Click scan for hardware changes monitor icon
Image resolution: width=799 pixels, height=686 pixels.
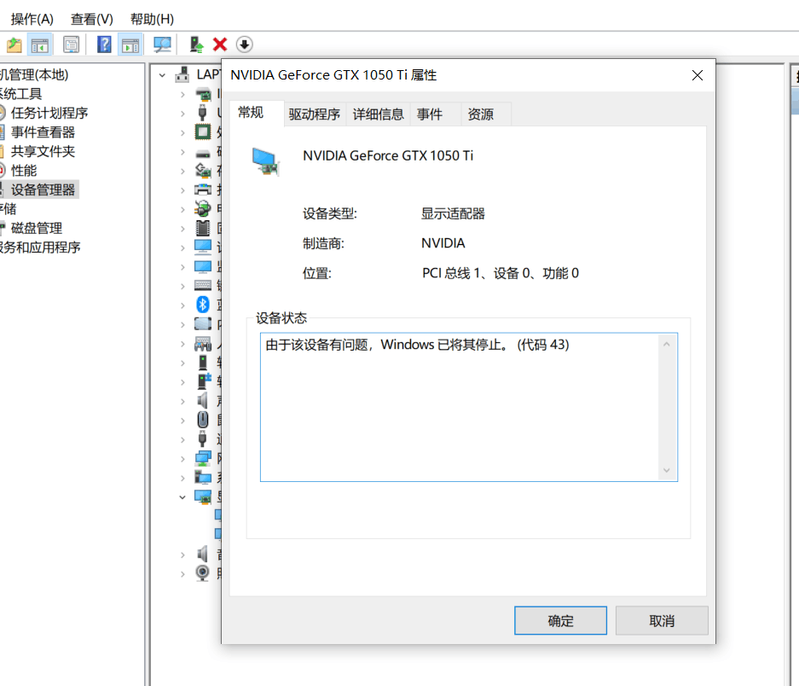point(163,45)
